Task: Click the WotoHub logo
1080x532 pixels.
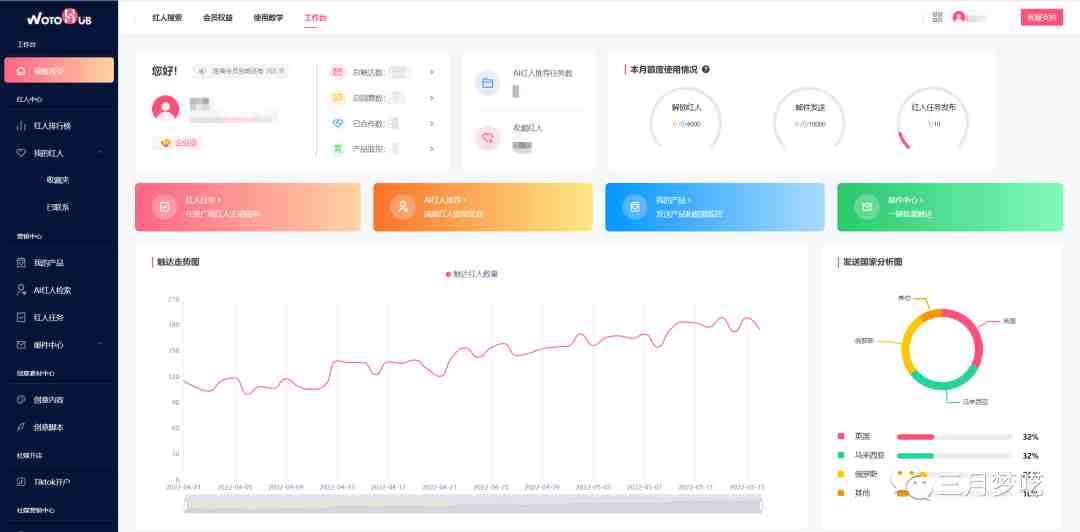Action: click(59, 17)
